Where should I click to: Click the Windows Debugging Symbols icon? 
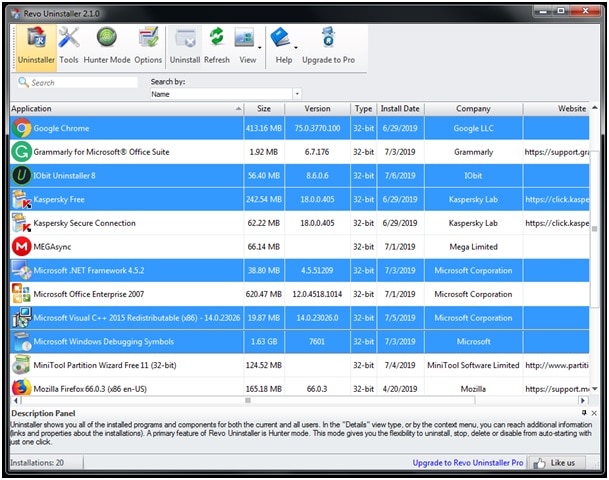(22, 341)
